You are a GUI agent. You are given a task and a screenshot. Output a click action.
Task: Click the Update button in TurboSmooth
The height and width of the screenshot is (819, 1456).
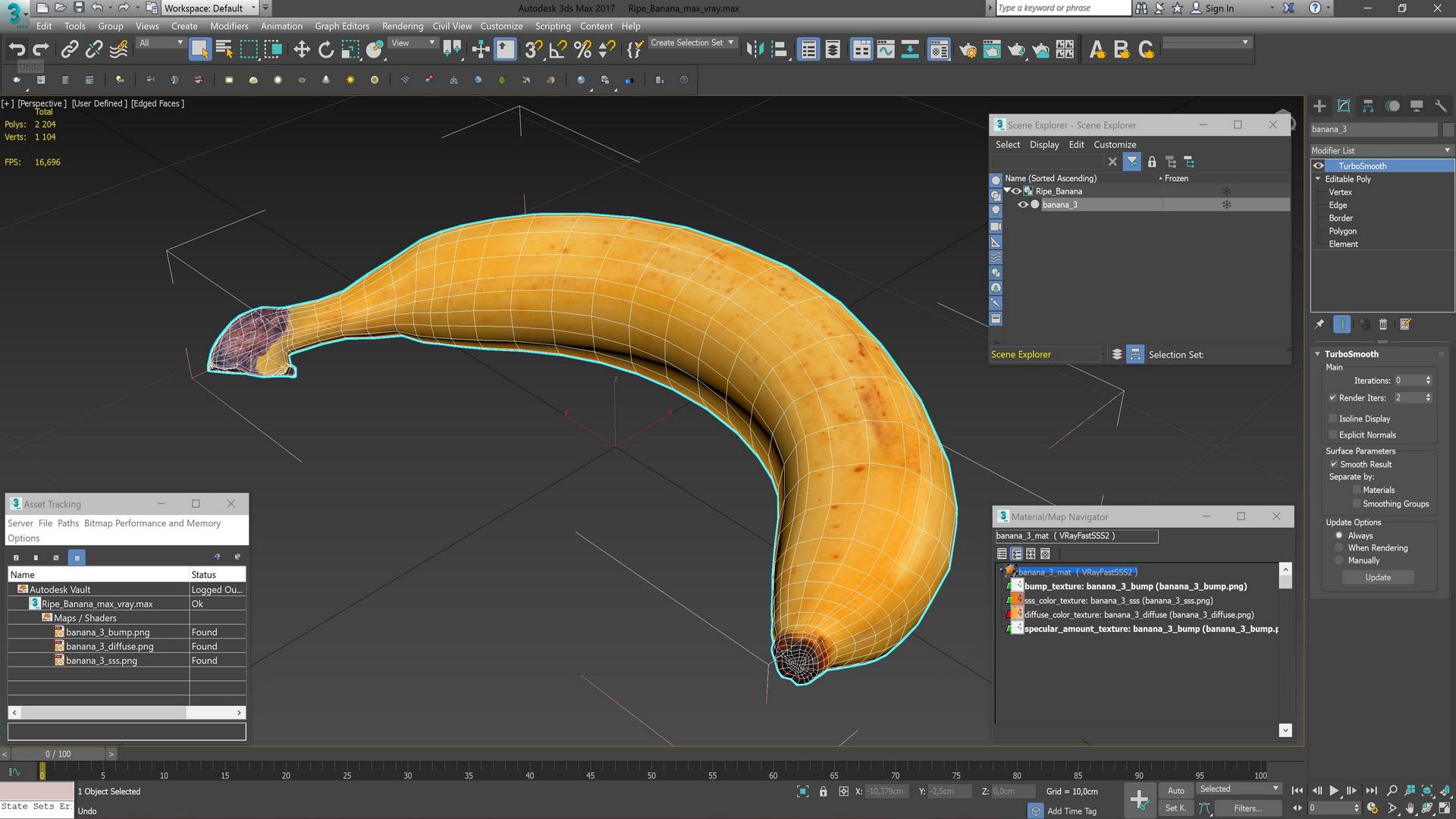[x=1378, y=577]
